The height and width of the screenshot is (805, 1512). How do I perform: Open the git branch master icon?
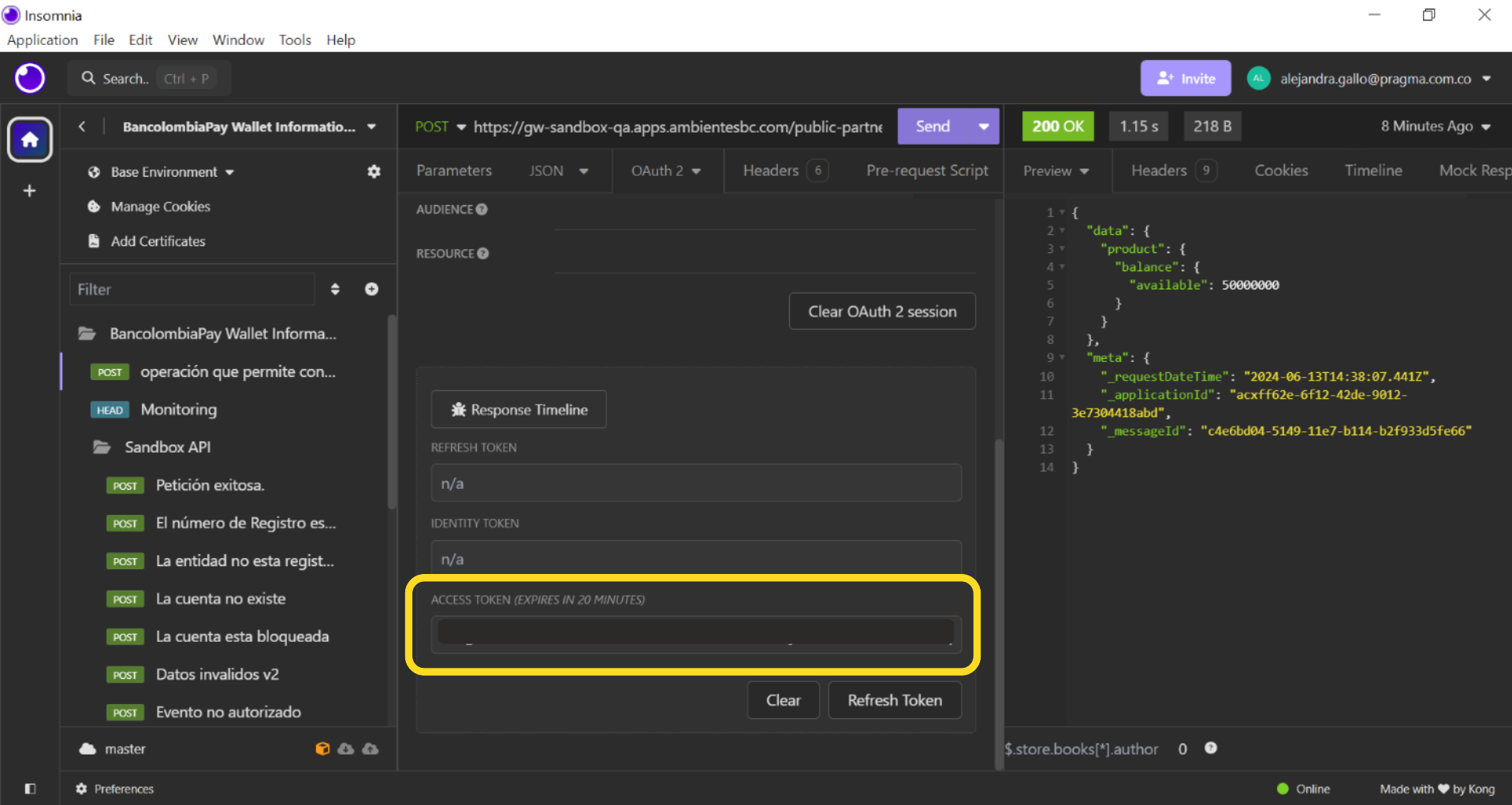(88, 749)
